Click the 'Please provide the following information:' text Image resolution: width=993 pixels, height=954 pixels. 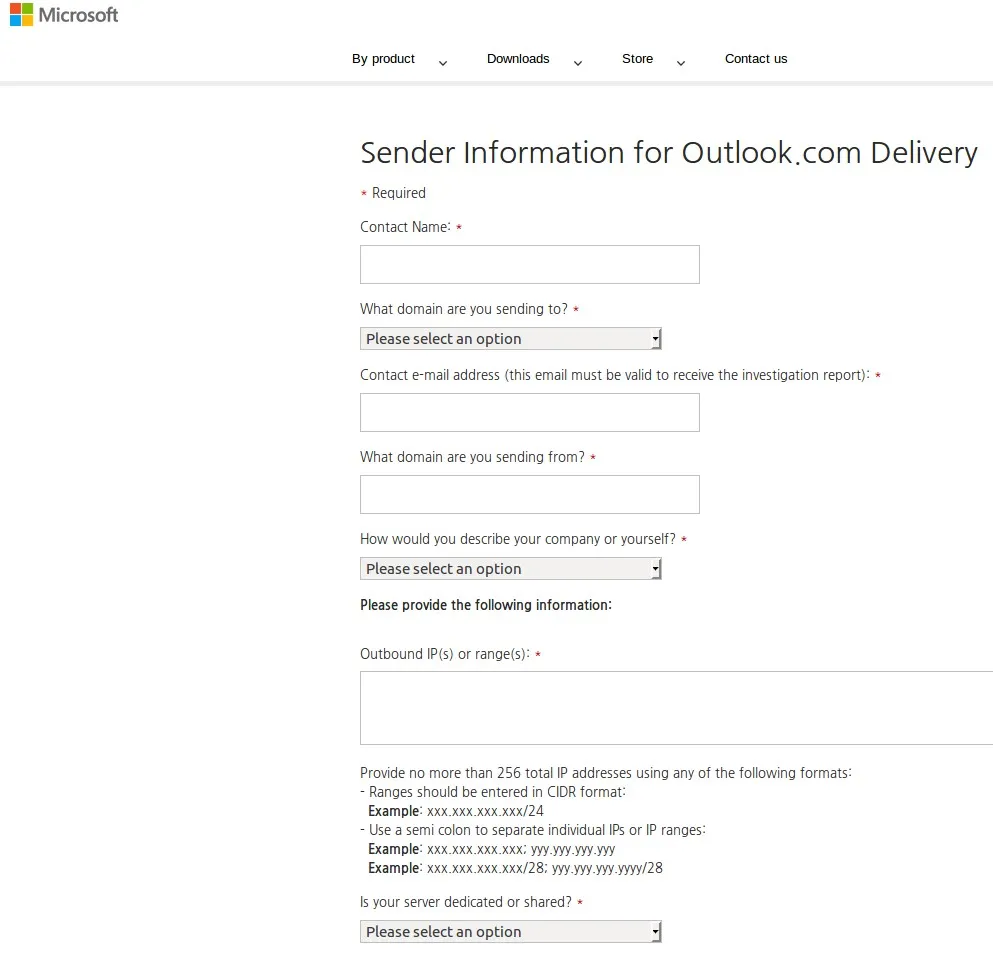(486, 605)
